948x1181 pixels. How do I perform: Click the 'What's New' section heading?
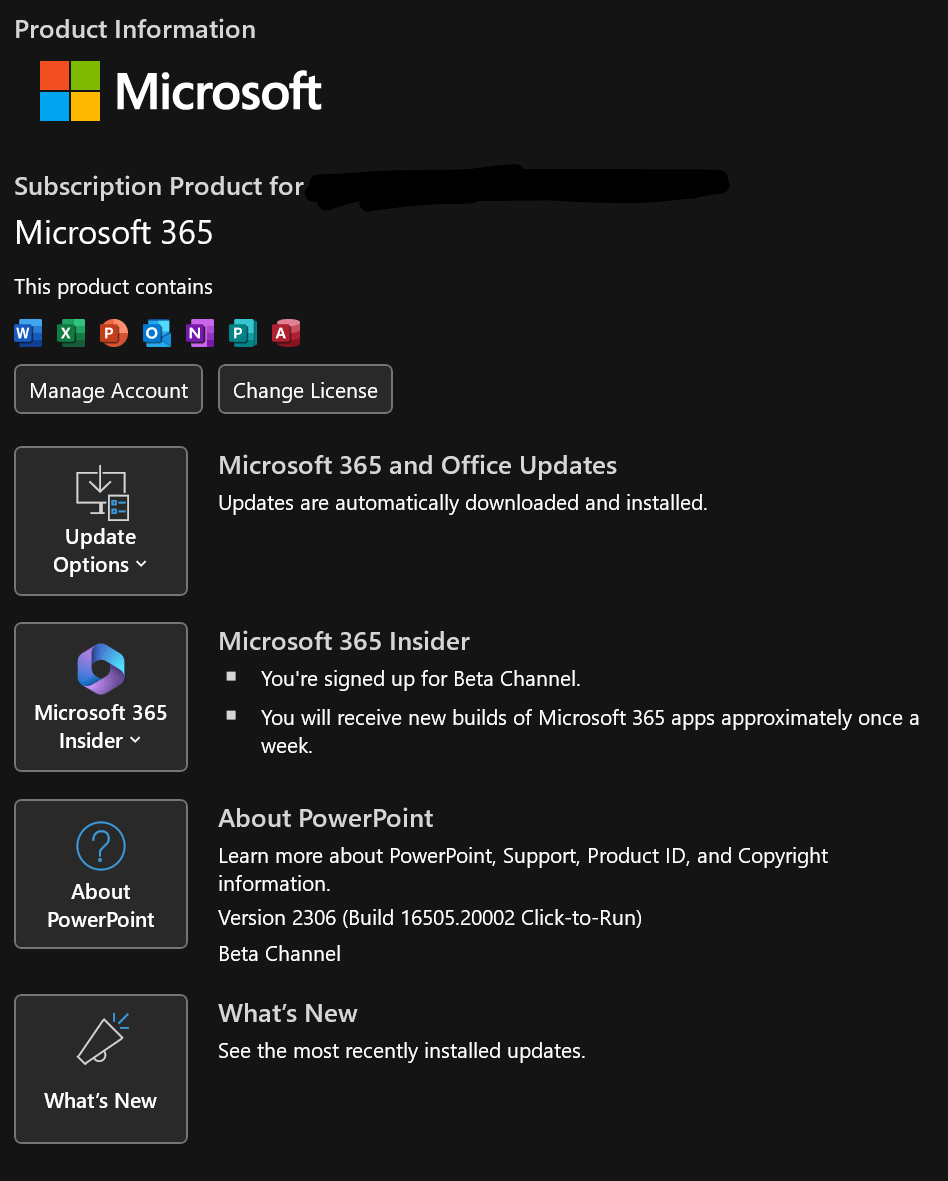pyautogui.click(x=288, y=1013)
